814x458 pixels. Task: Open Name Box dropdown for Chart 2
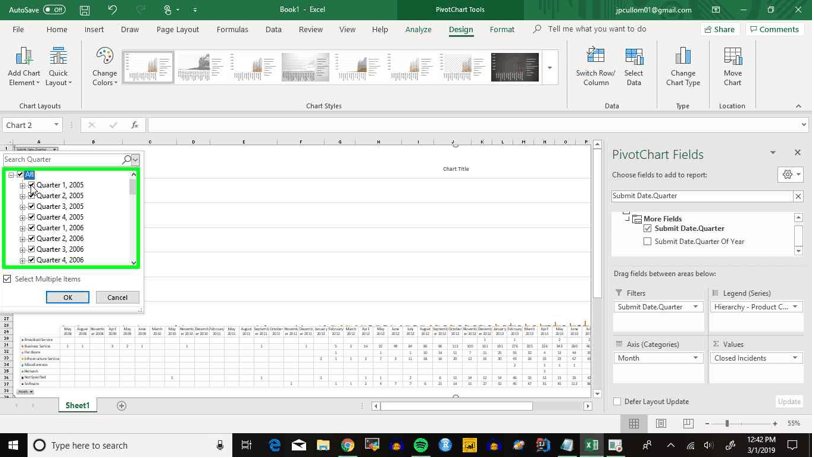(56, 125)
